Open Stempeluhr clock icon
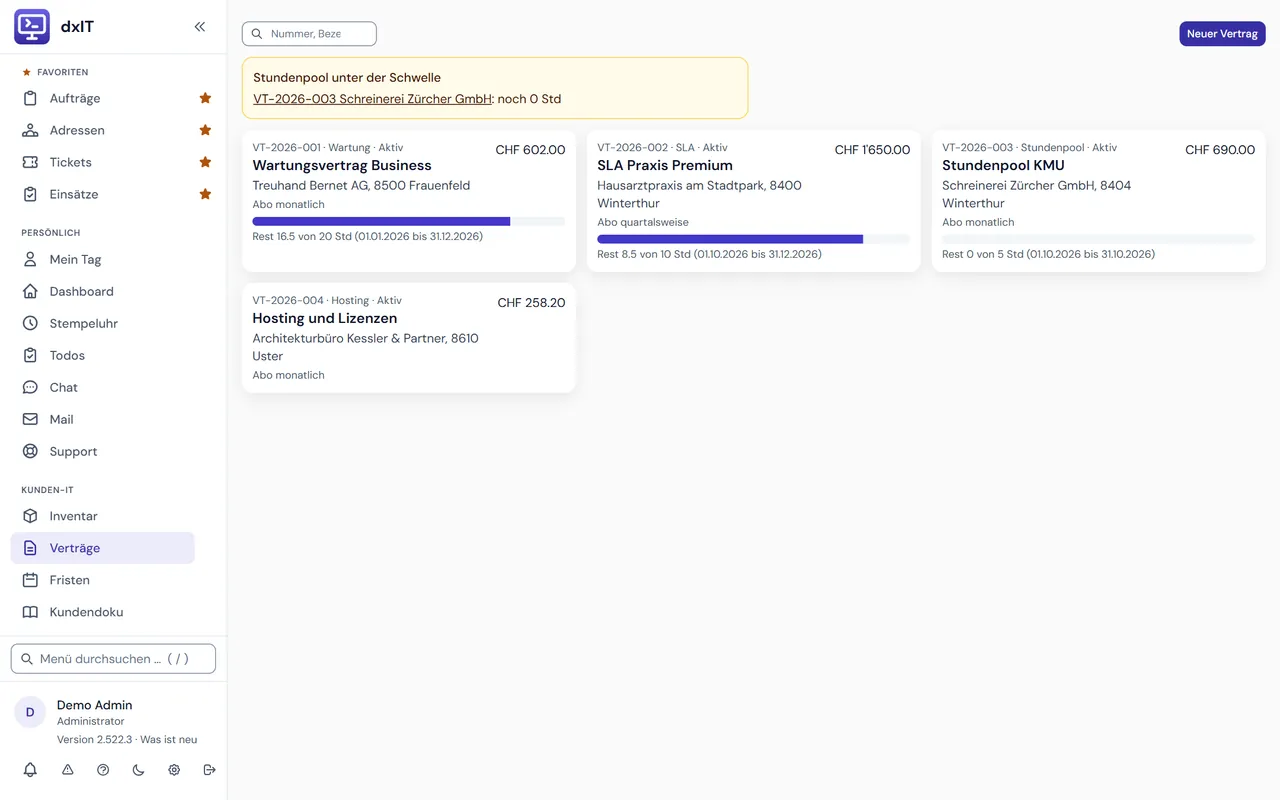 (30, 323)
